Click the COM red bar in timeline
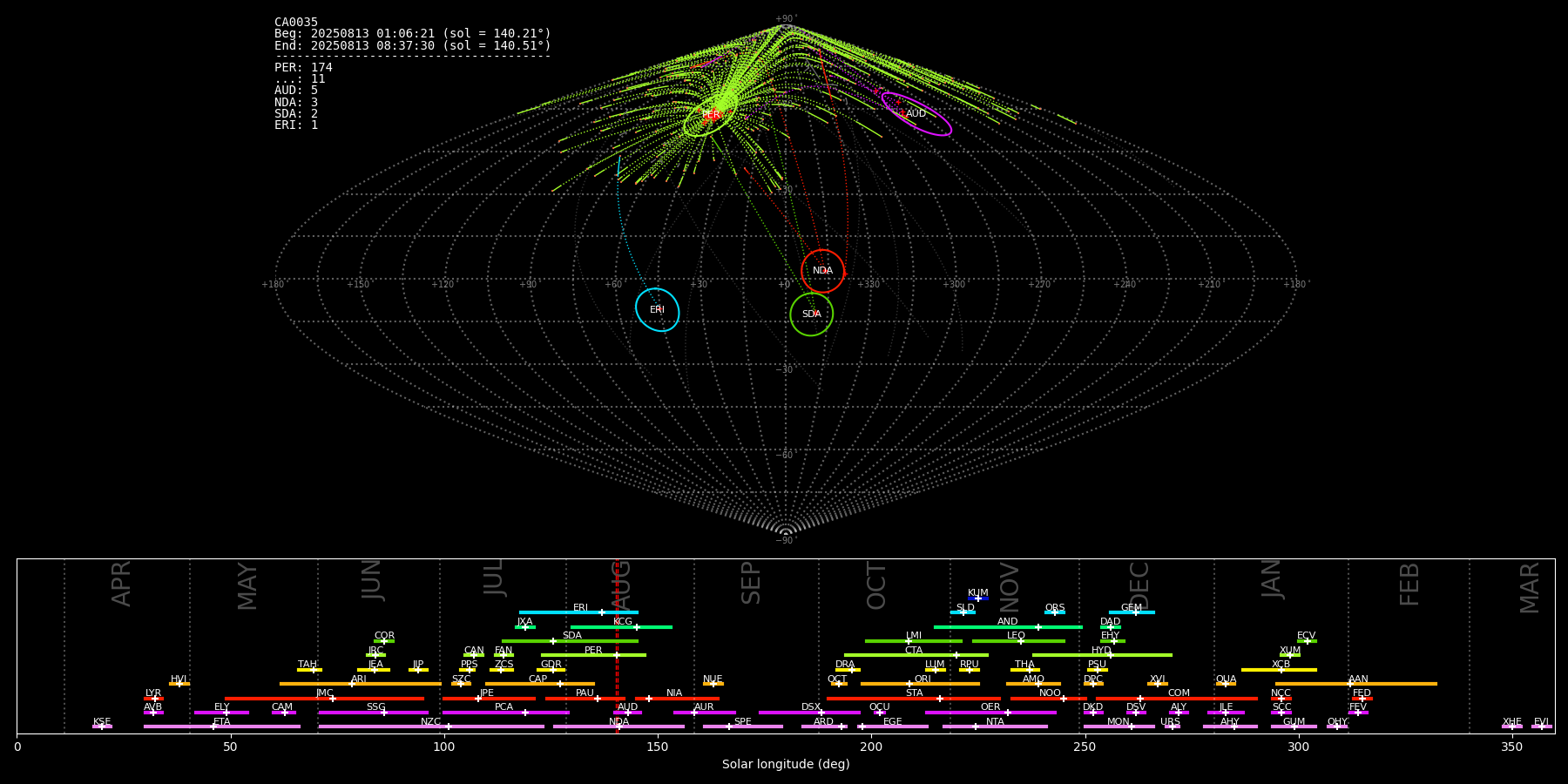Image resolution: width=1568 pixels, height=784 pixels. tap(1179, 698)
